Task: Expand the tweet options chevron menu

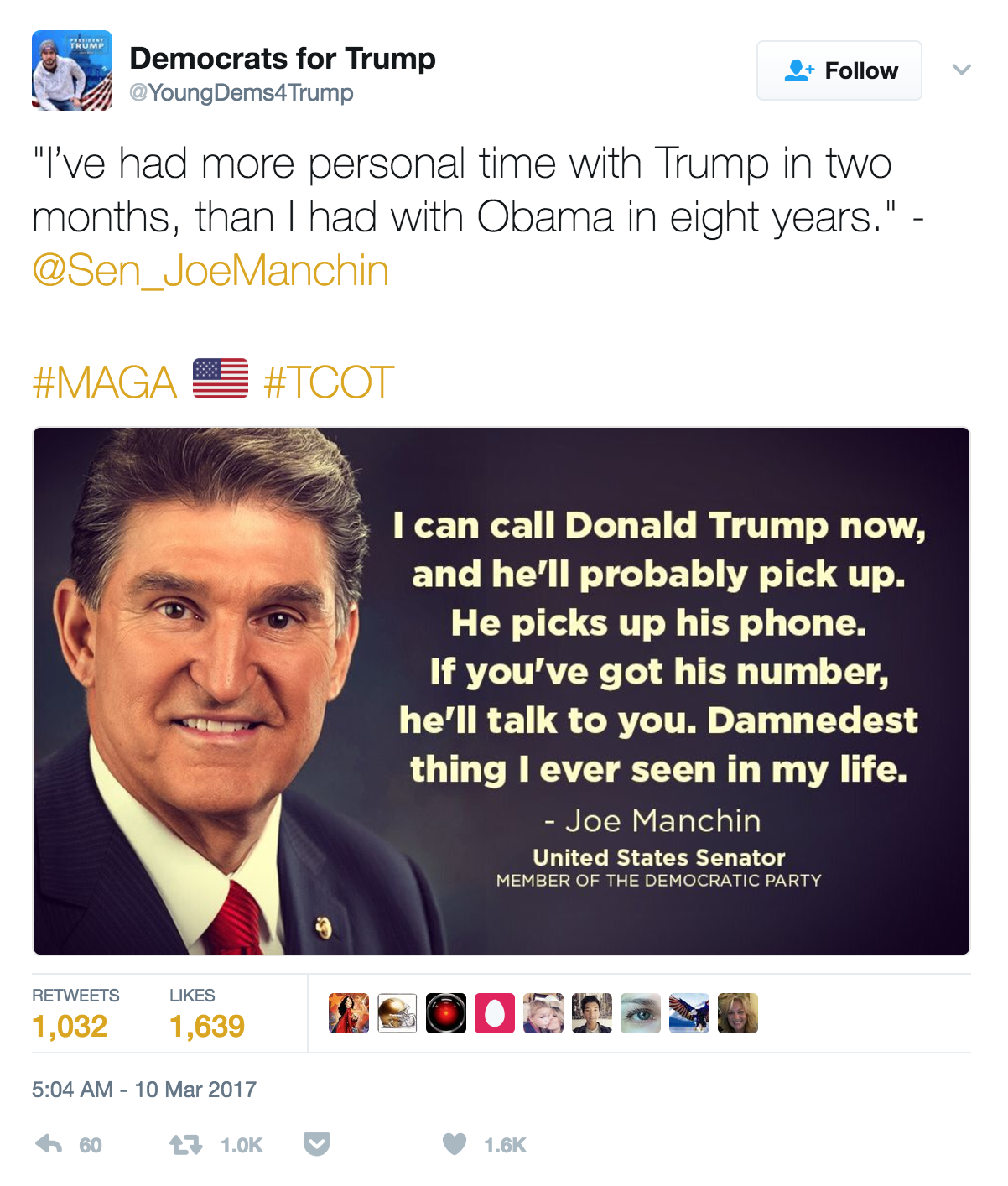Action: click(962, 70)
